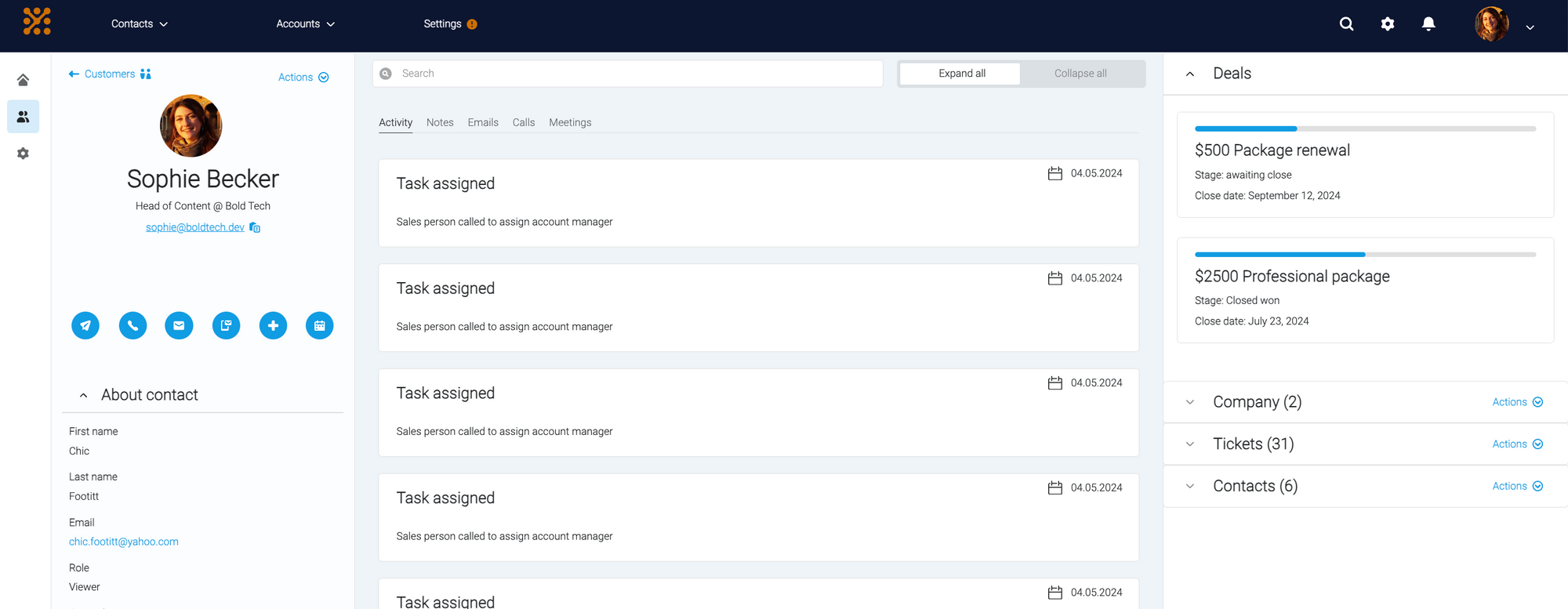Click the user avatar in top bar
The height and width of the screenshot is (609, 1568).
[1491, 24]
